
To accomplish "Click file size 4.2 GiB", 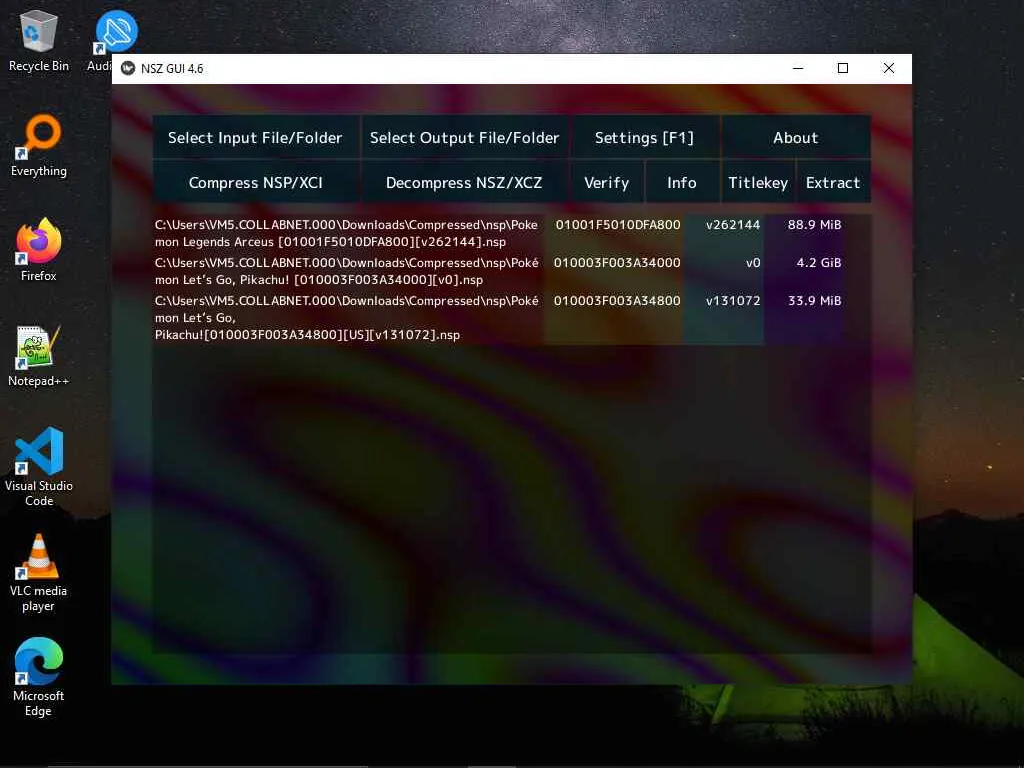I will click(819, 263).
